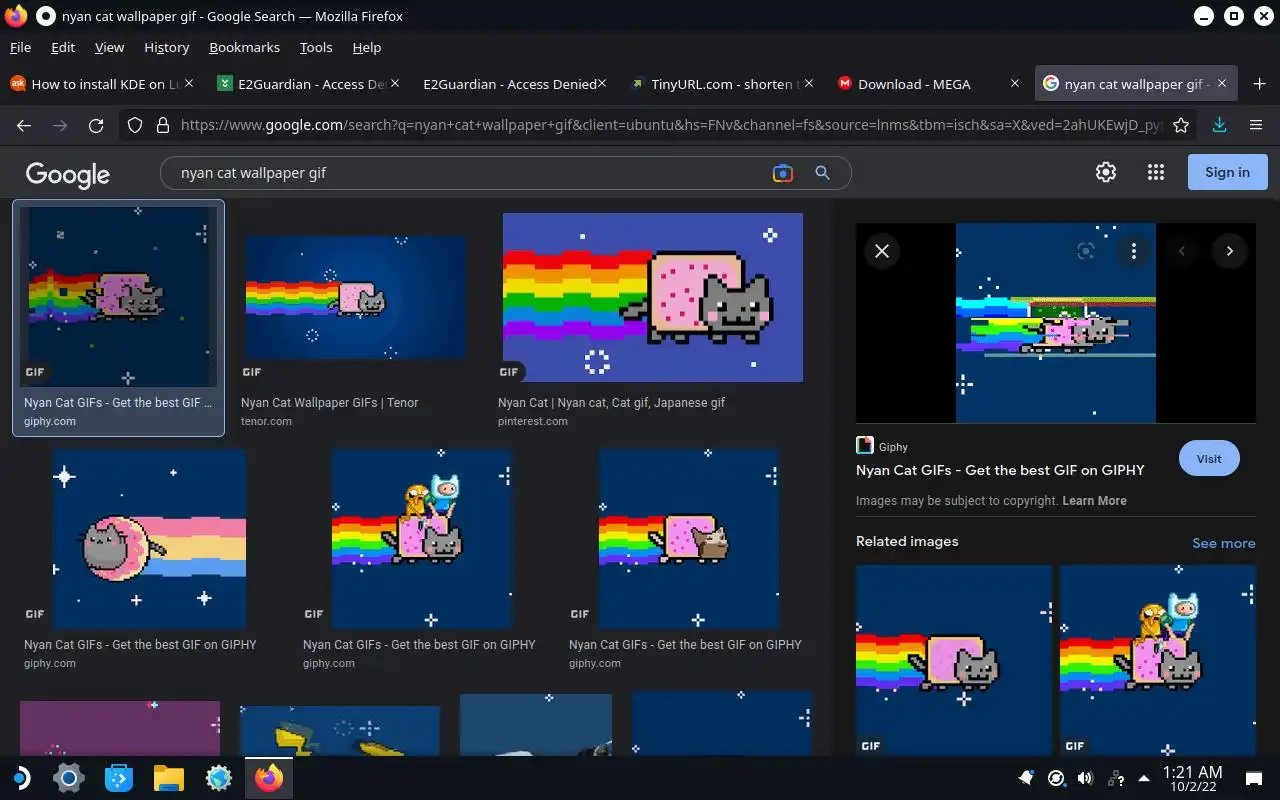
Task: Expand hidden system tray icons arrow
Action: click(x=1143, y=778)
